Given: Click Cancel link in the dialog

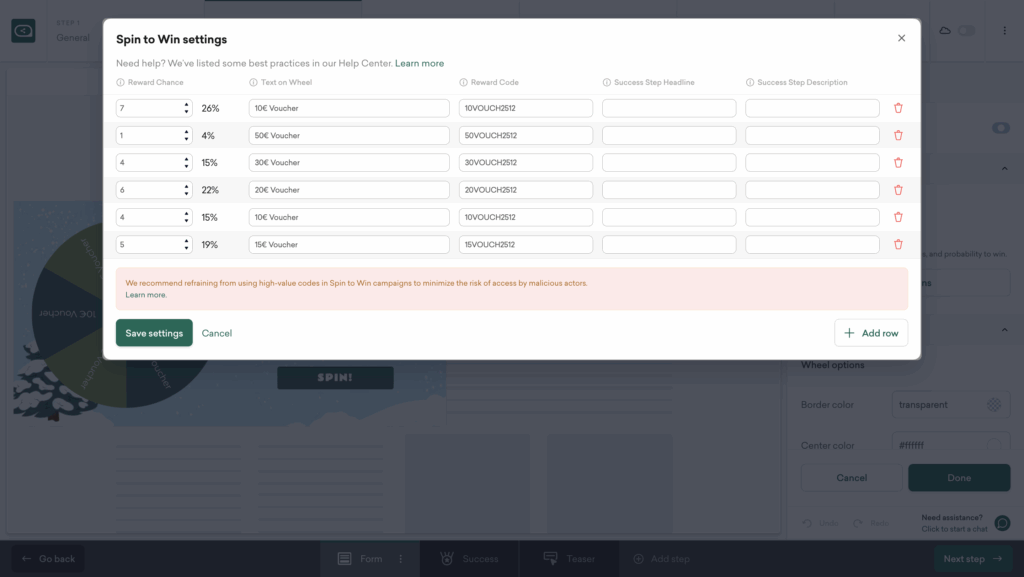Looking at the screenshot, I should [x=217, y=333].
